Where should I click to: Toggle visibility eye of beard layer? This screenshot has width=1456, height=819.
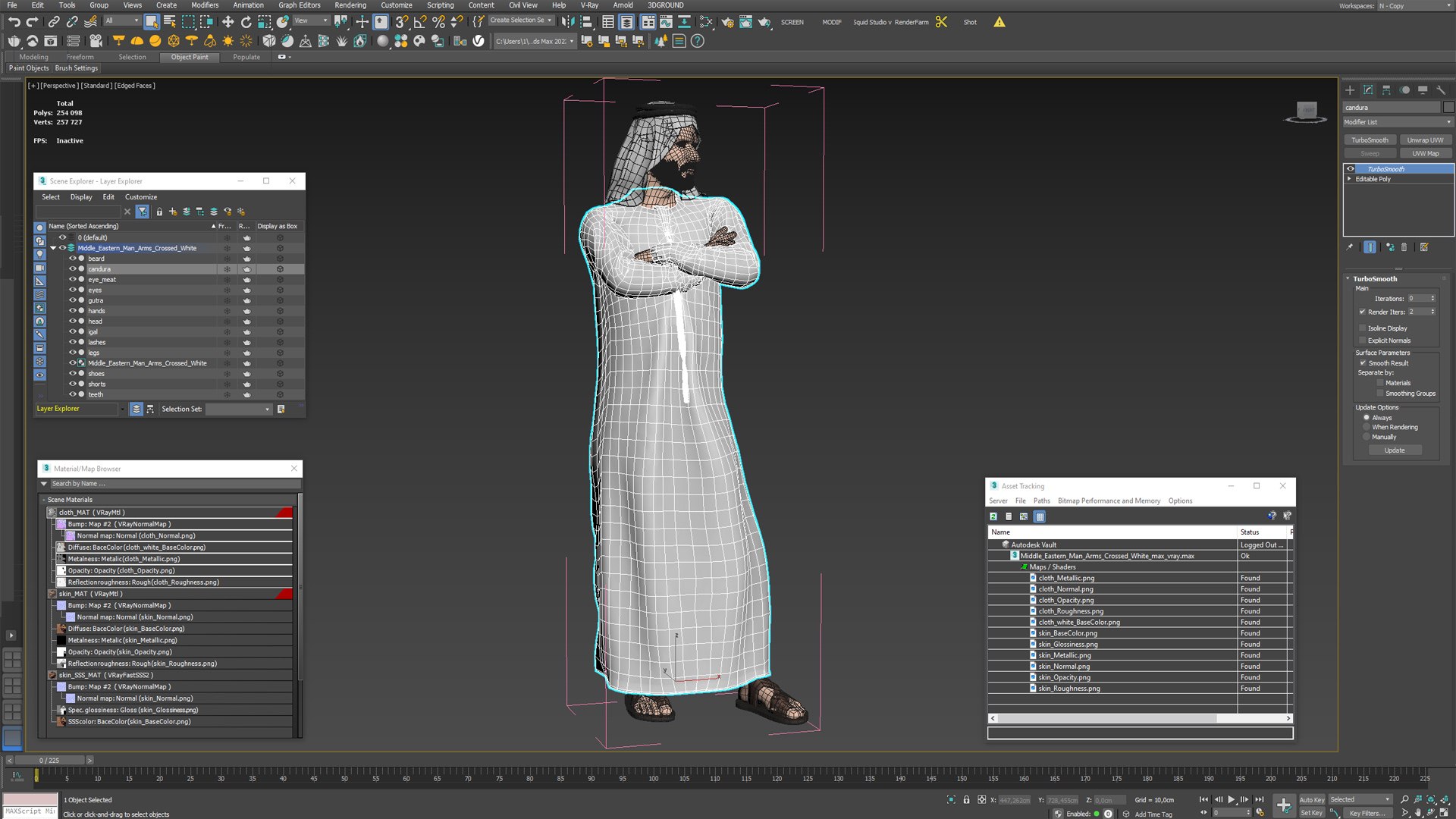click(x=73, y=259)
